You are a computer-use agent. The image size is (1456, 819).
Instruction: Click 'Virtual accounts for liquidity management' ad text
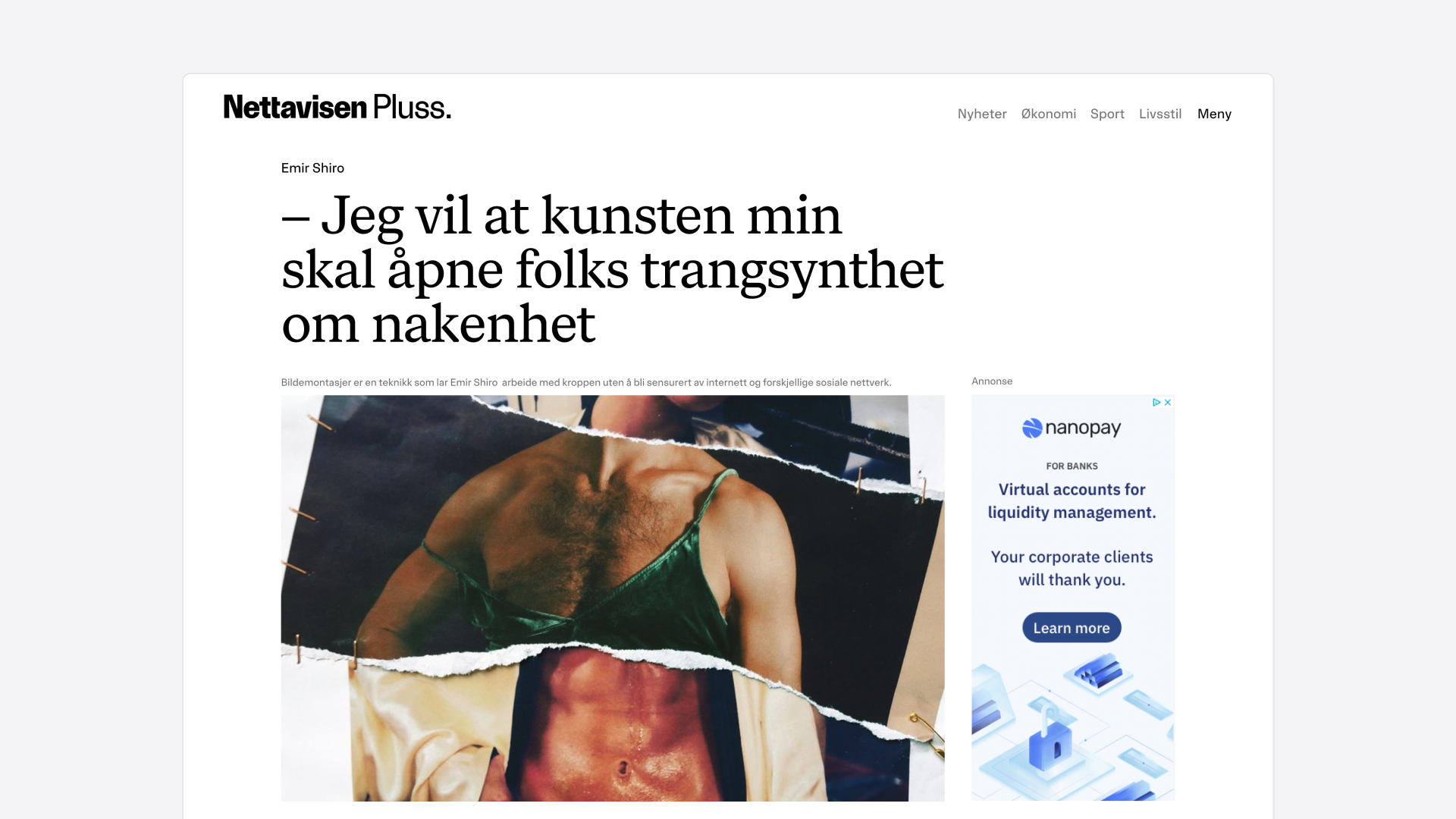coord(1072,501)
